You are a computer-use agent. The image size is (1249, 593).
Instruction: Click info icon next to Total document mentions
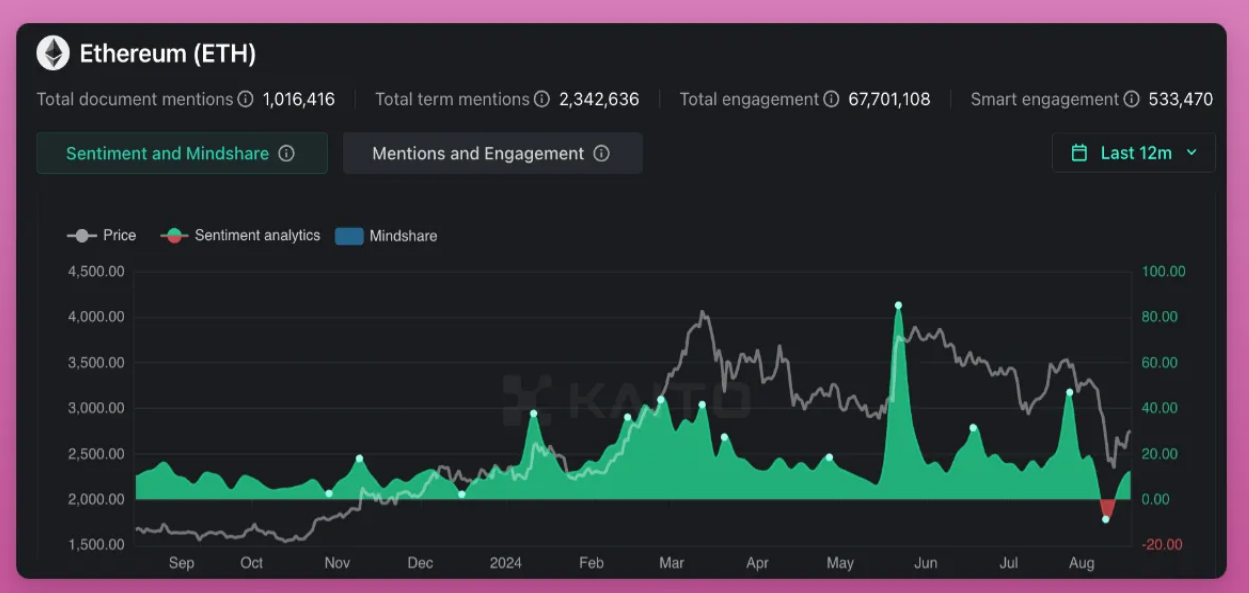pyautogui.click(x=245, y=99)
